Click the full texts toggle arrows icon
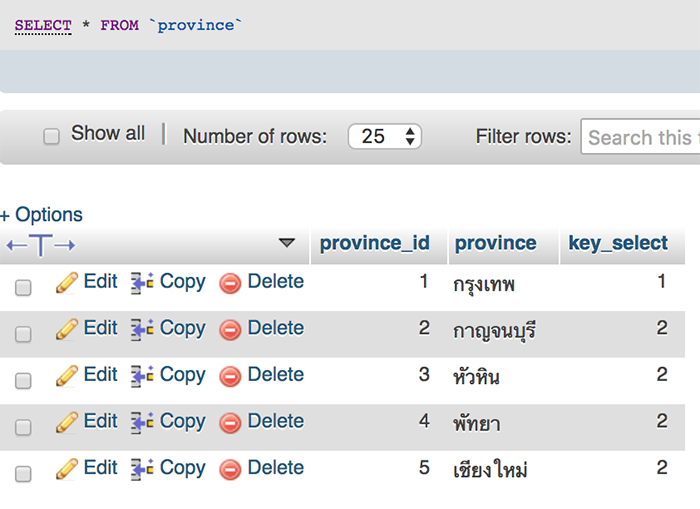This screenshot has height=509, width=700. tap(41, 245)
